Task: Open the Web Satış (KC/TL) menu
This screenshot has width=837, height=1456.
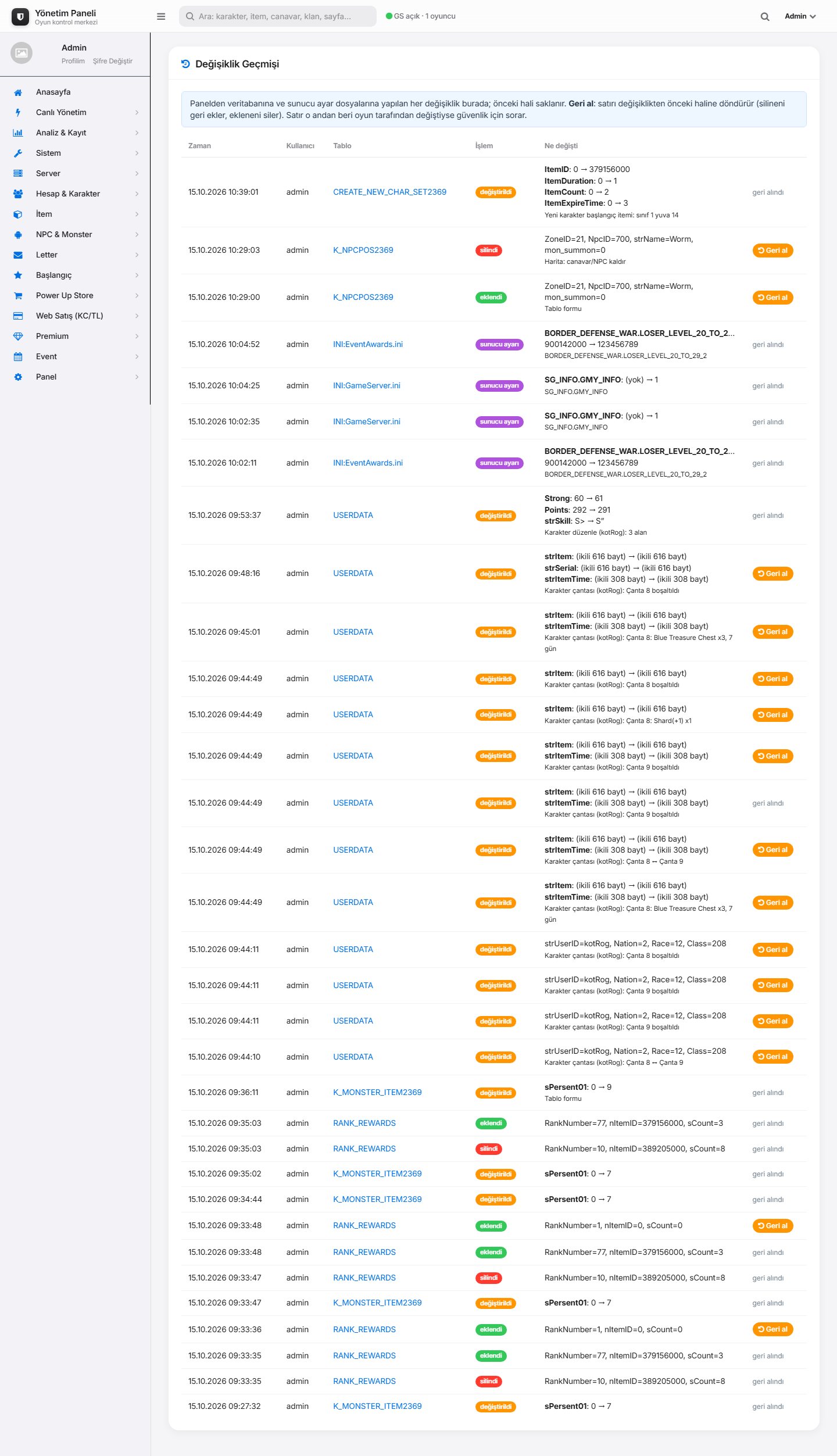Action: (75, 316)
